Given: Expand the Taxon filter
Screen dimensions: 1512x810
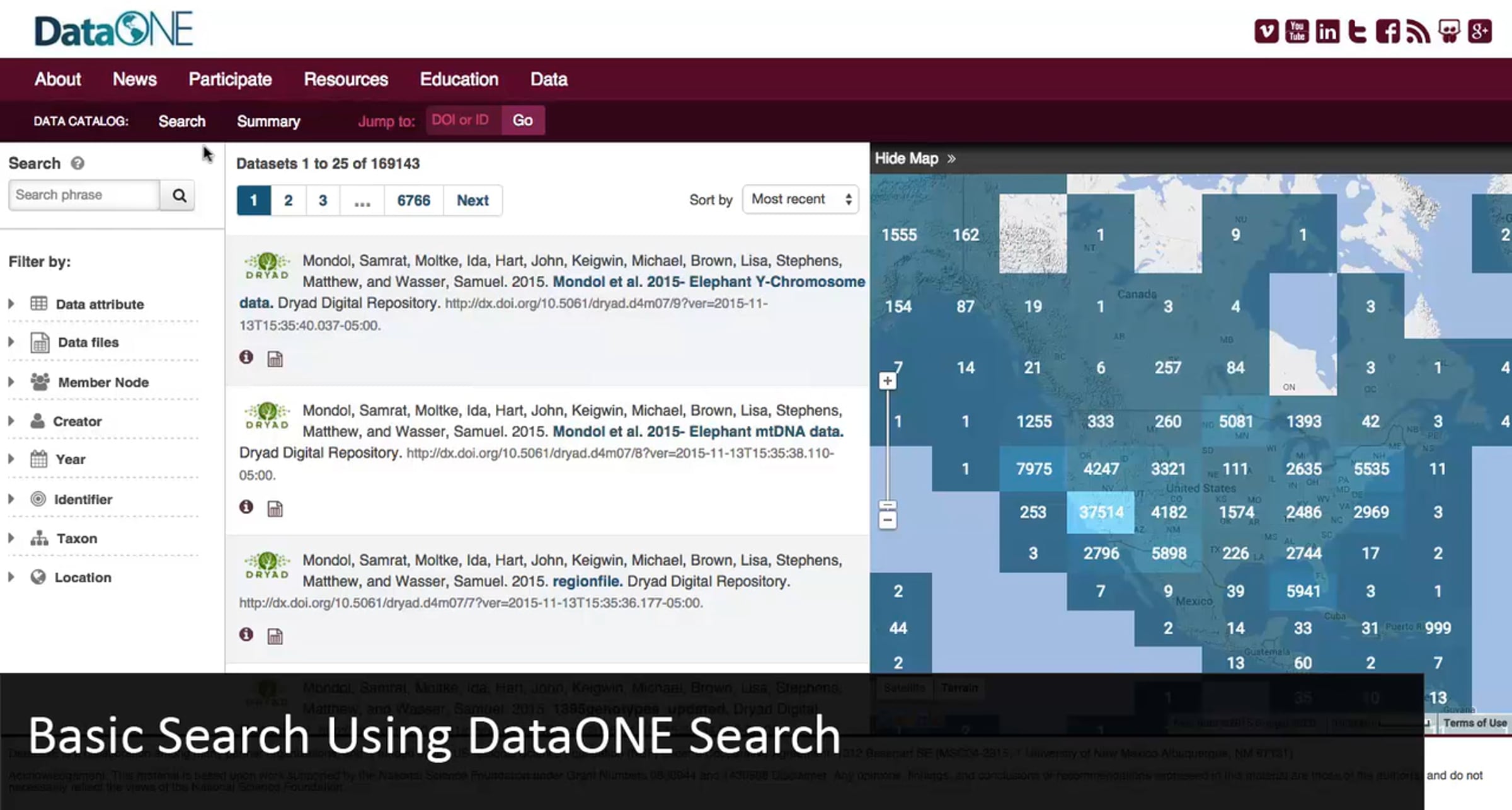Looking at the screenshot, I should coord(76,539).
